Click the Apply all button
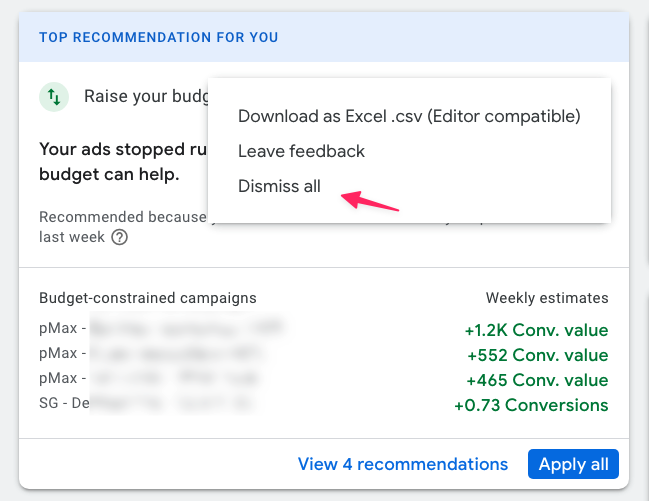 click(x=573, y=464)
